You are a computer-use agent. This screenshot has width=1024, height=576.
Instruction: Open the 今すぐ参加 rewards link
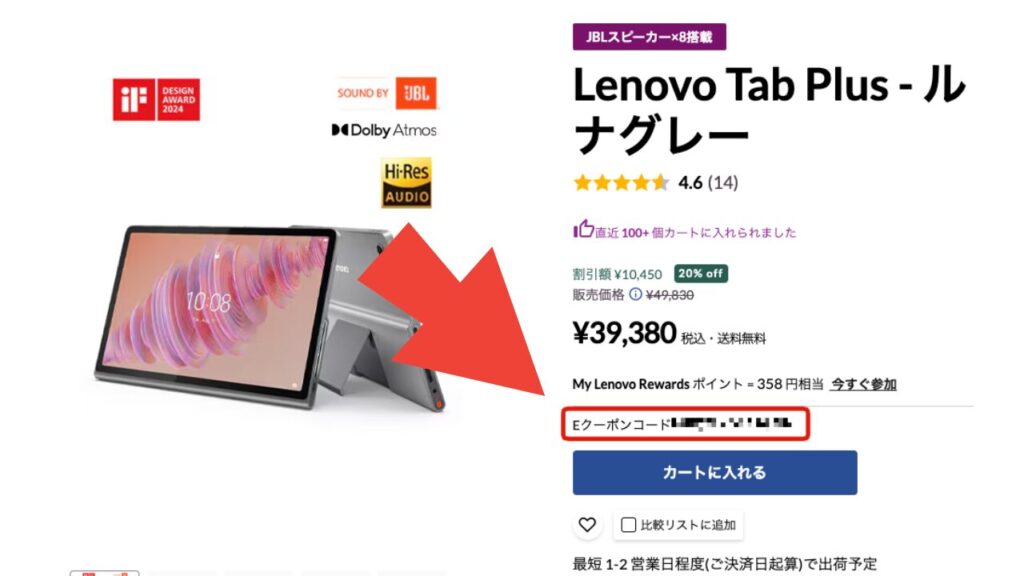[863, 384]
